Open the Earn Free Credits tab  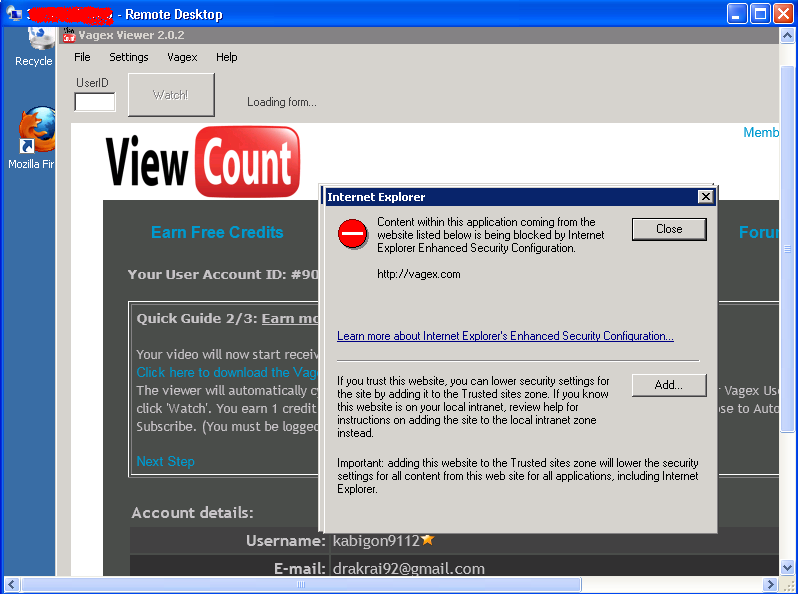tap(217, 232)
